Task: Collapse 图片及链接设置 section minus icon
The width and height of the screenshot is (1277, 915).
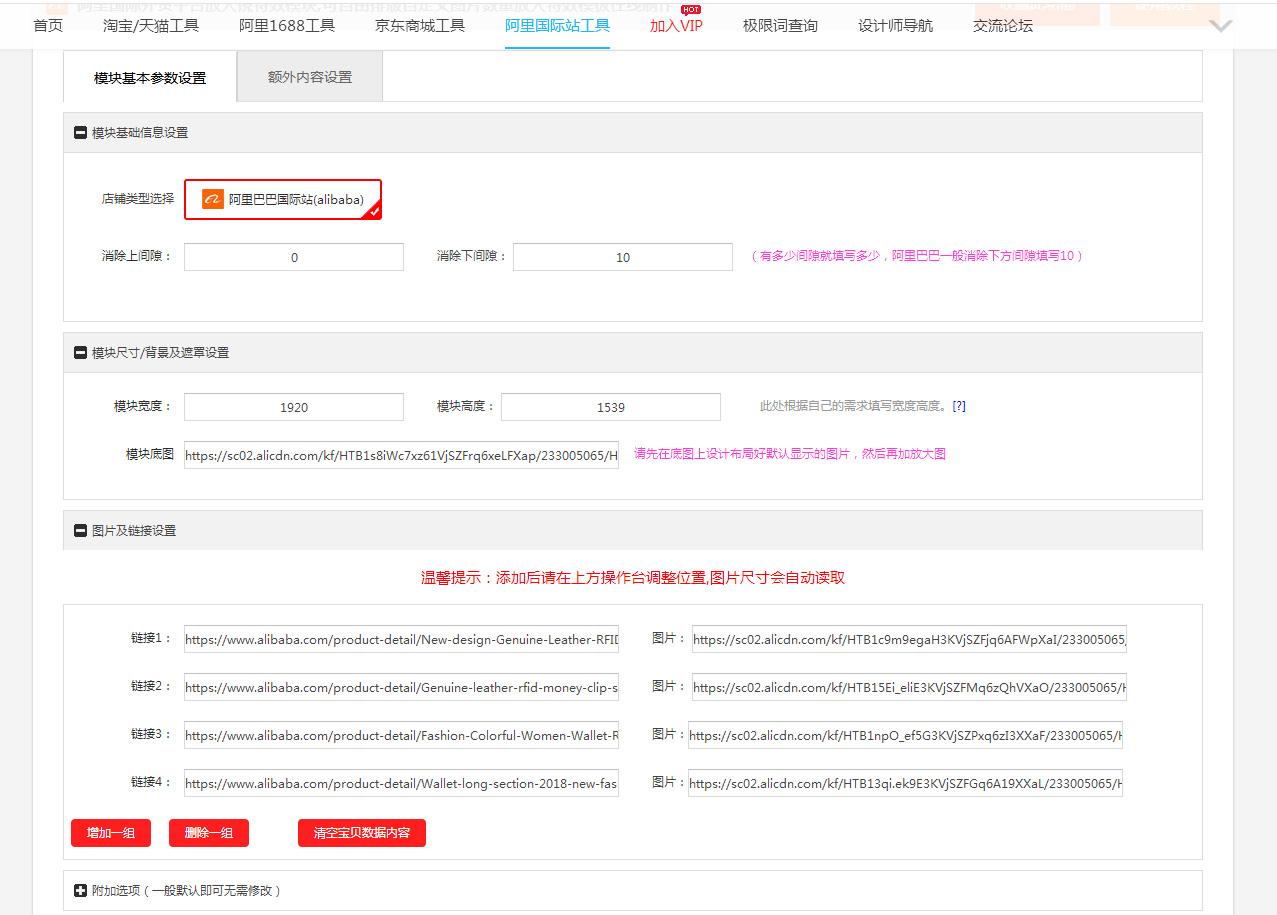Action: coord(80,530)
